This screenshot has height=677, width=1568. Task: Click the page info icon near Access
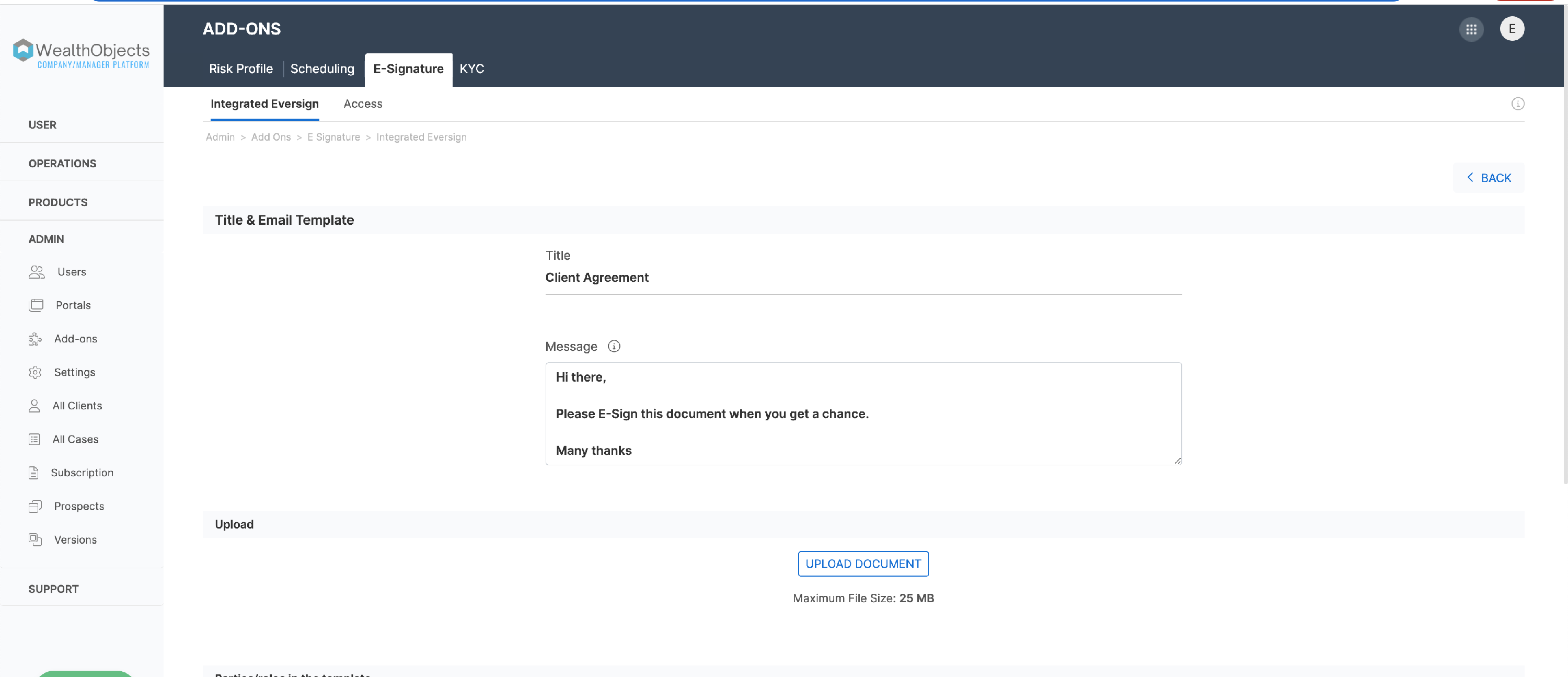coord(1518,104)
